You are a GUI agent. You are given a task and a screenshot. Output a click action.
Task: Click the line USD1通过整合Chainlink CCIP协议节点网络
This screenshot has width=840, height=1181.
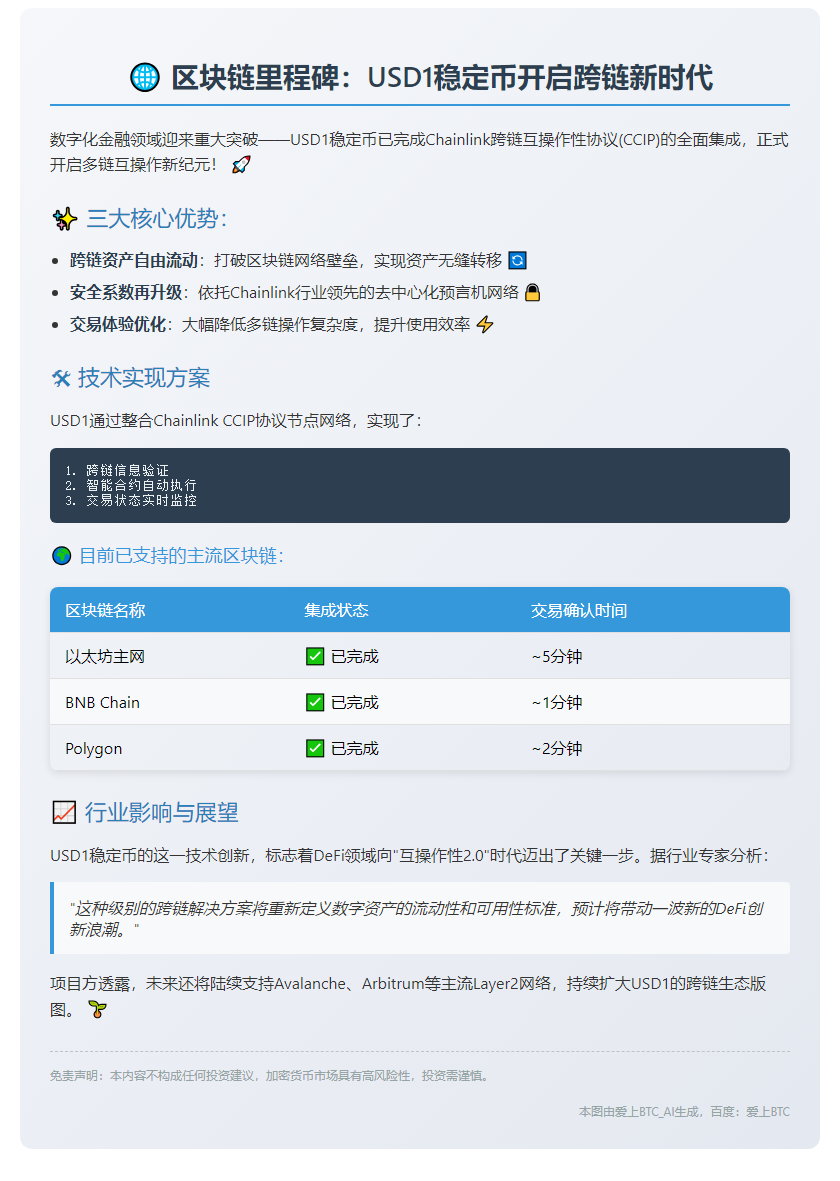tap(237, 421)
